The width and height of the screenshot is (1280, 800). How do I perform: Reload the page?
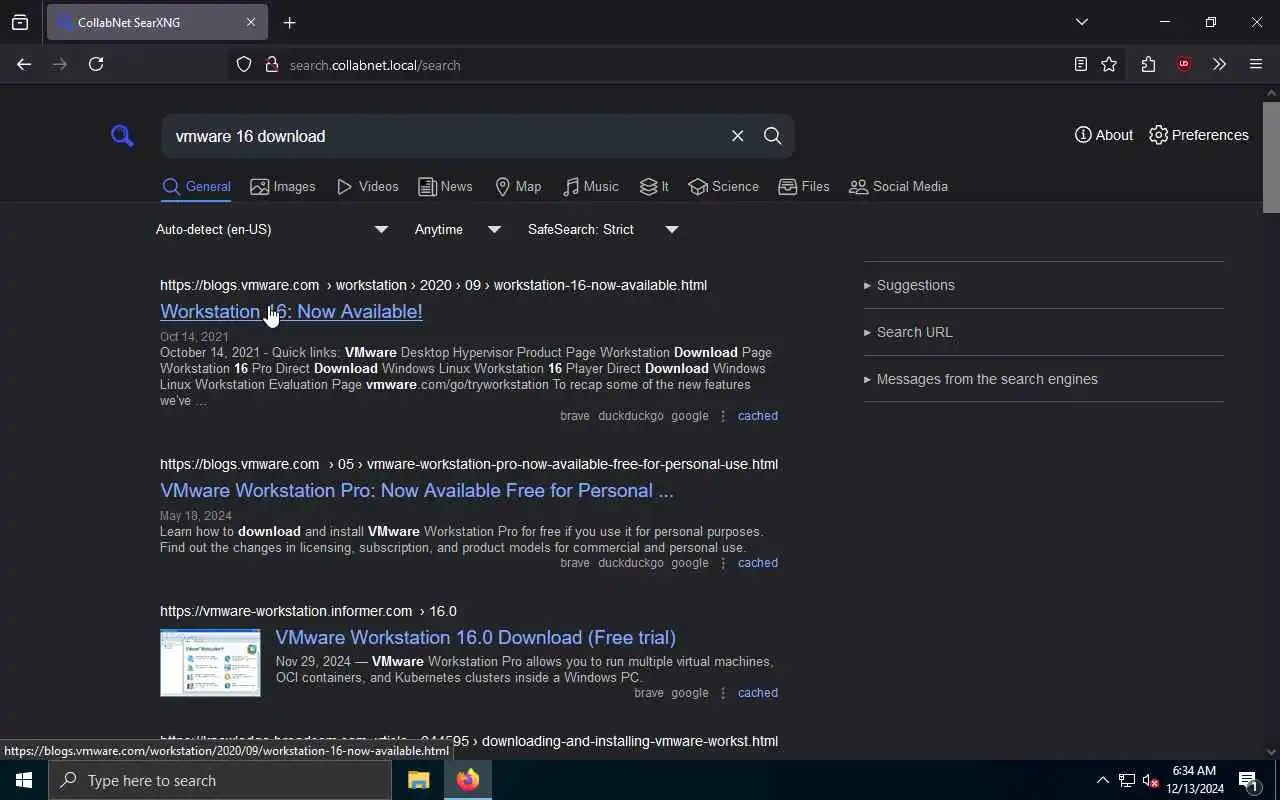pos(96,64)
